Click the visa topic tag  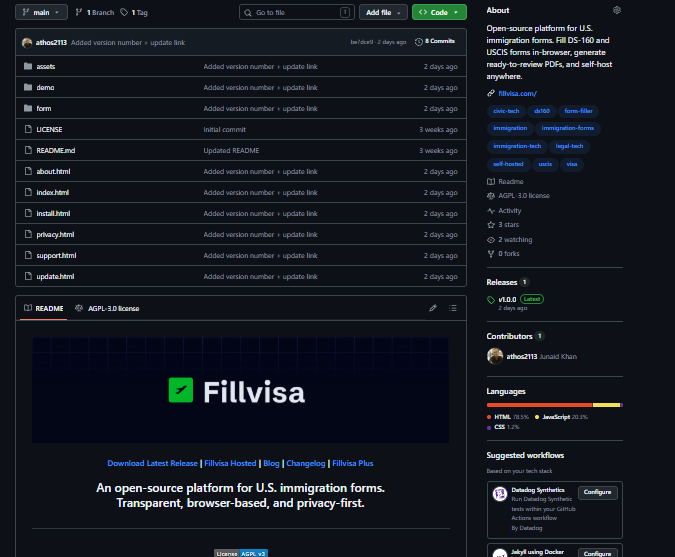pos(572,164)
